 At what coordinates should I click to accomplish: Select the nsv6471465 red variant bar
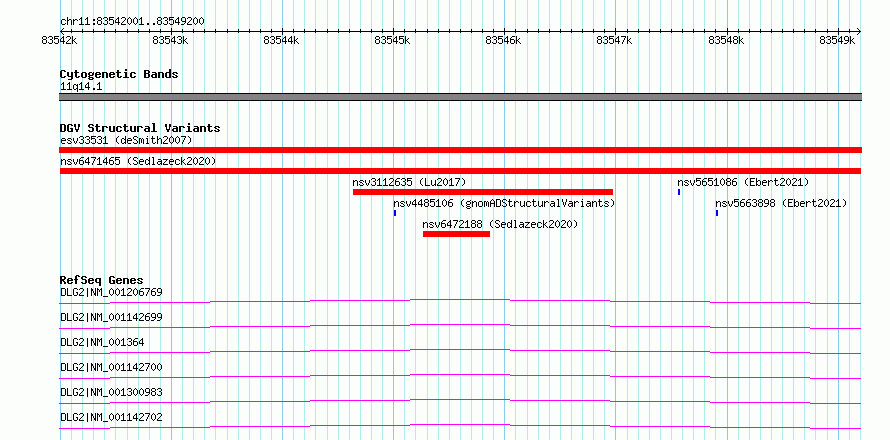(x=460, y=171)
